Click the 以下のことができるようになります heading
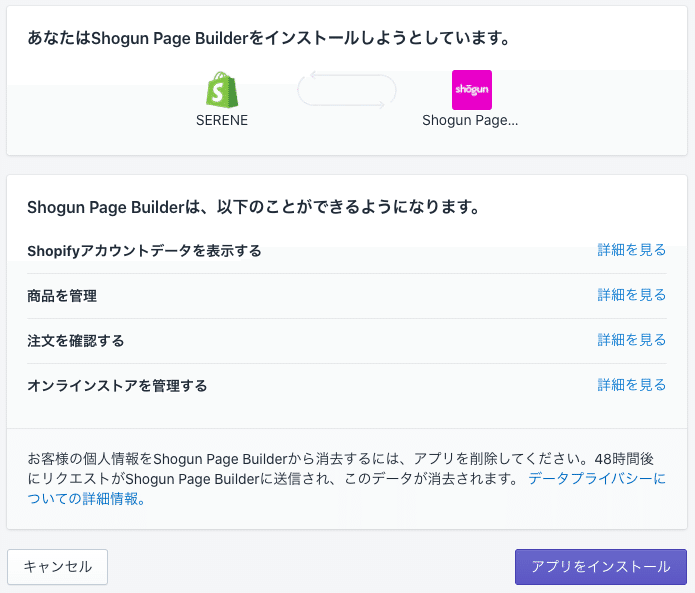Viewport: 695px width, 593px height. pyautogui.click(x=254, y=207)
